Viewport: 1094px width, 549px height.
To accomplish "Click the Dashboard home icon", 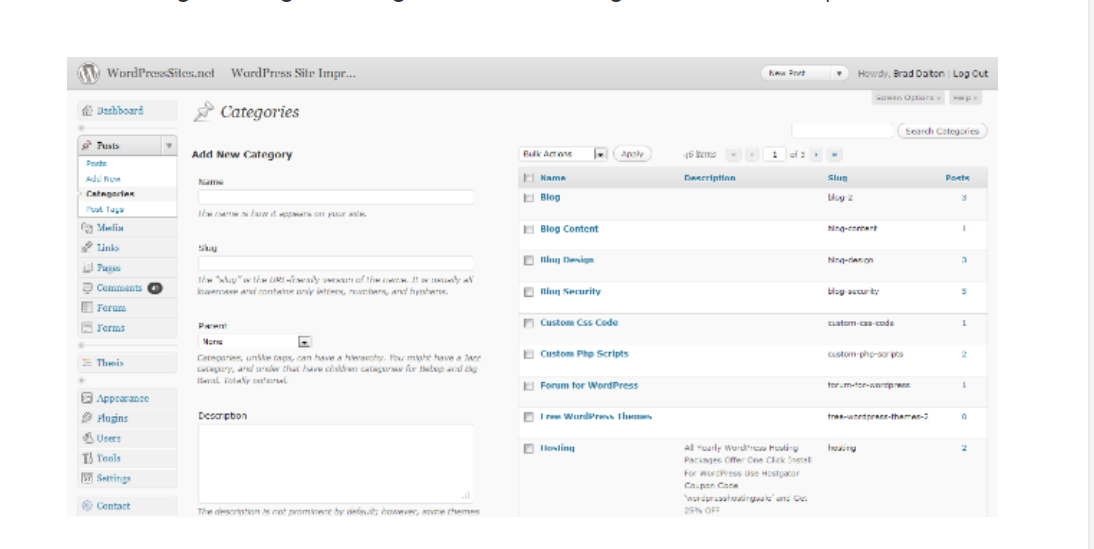I will (87, 111).
